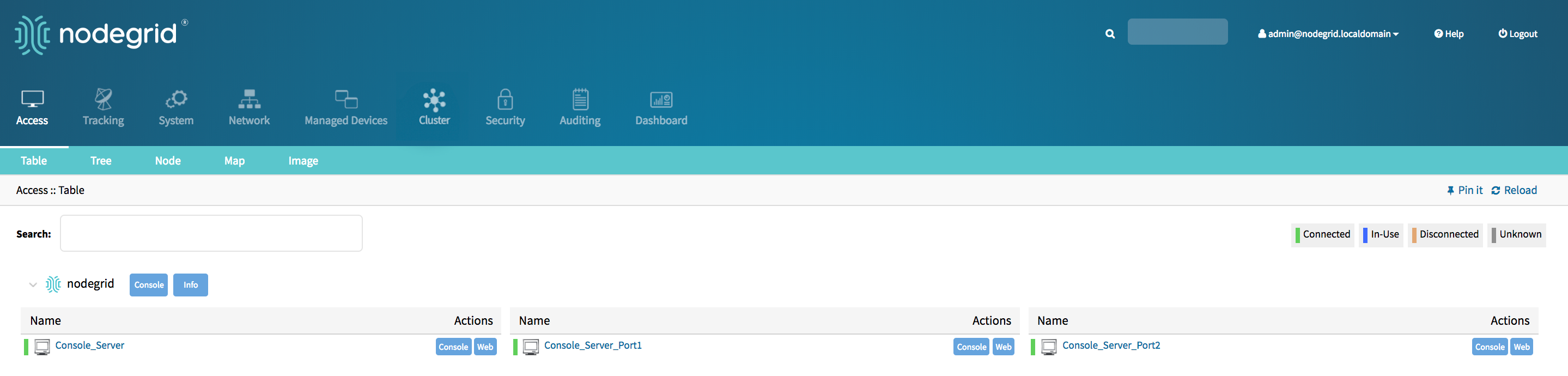Open the Managed Devices icon
This screenshot has height=376, width=1568.
pyautogui.click(x=346, y=99)
